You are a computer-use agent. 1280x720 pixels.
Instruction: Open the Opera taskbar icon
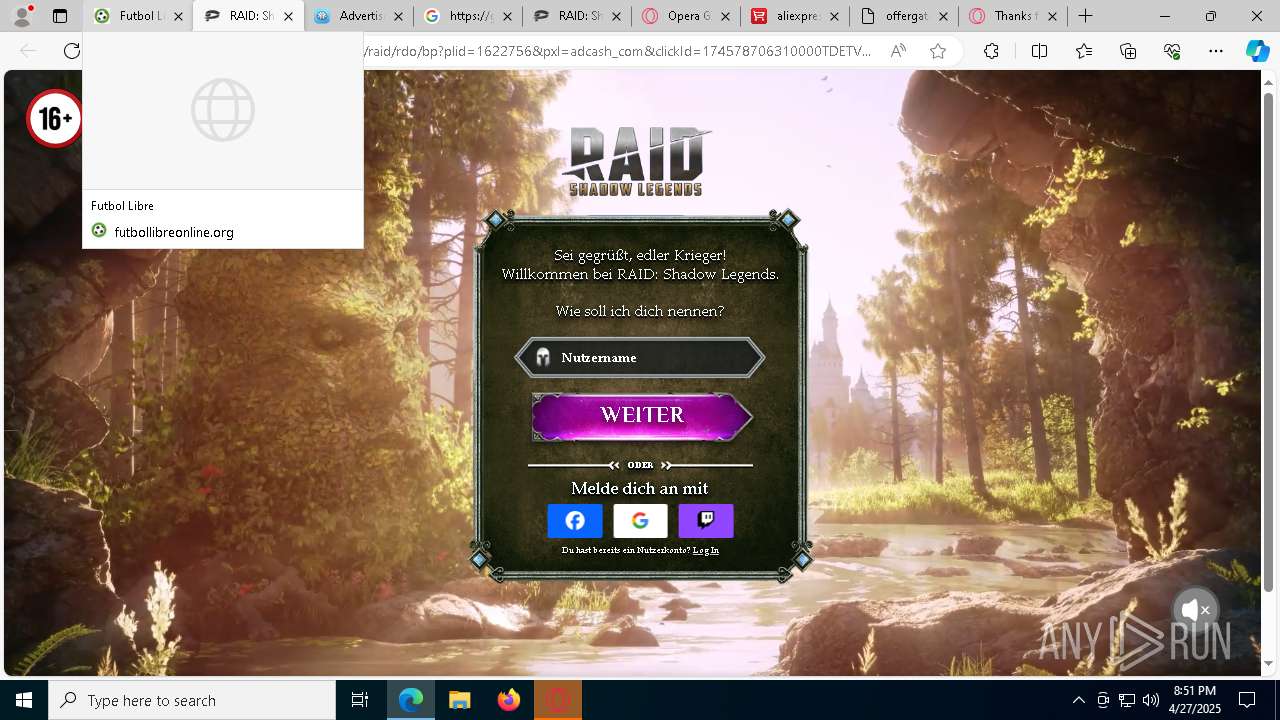tap(557, 700)
